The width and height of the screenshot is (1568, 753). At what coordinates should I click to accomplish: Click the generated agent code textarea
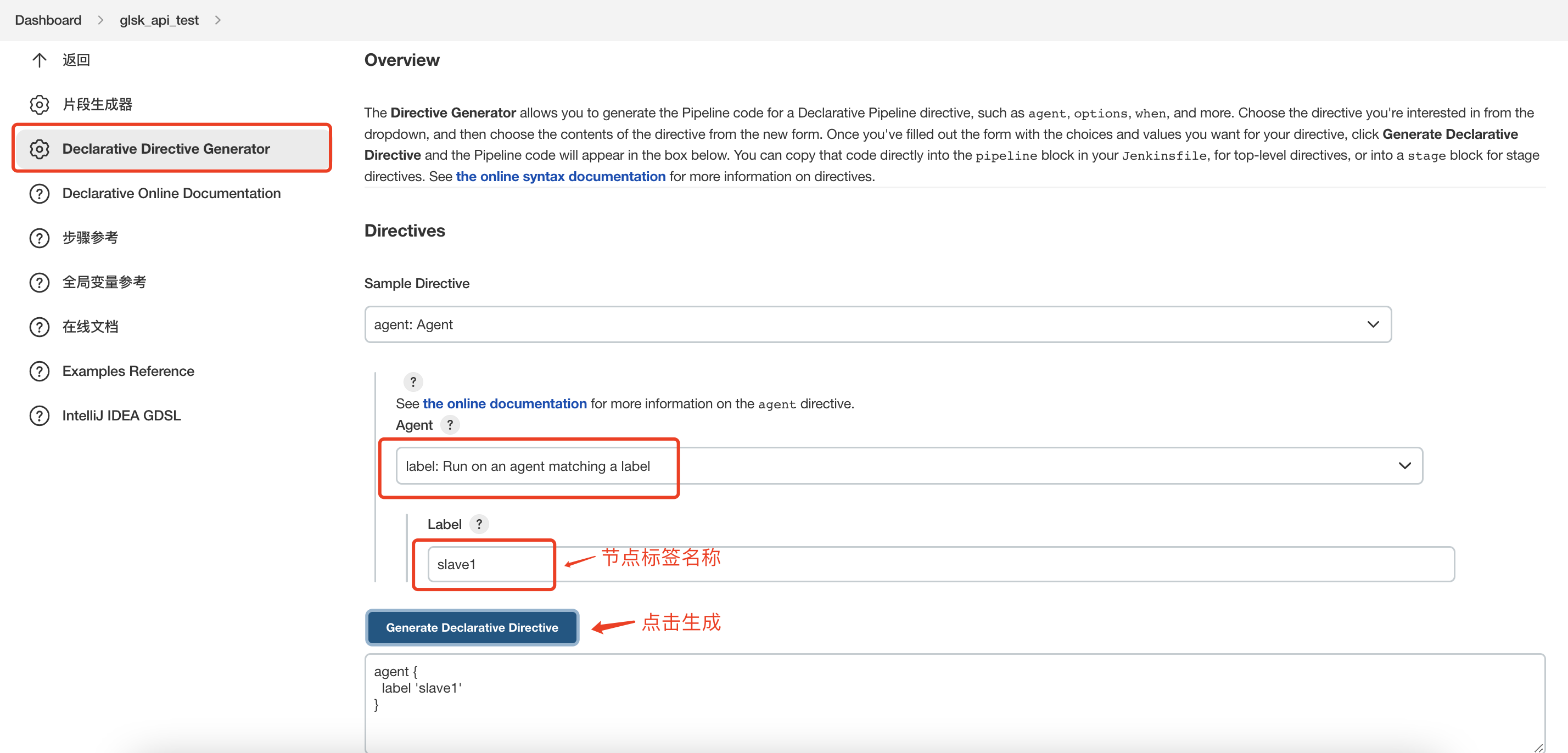coord(953,703)
